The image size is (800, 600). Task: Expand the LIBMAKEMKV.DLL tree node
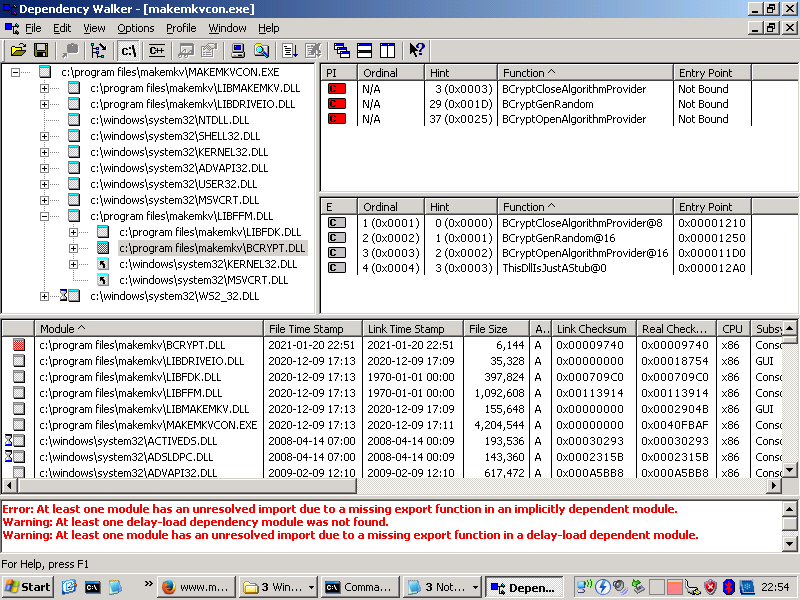click(44, 88)
